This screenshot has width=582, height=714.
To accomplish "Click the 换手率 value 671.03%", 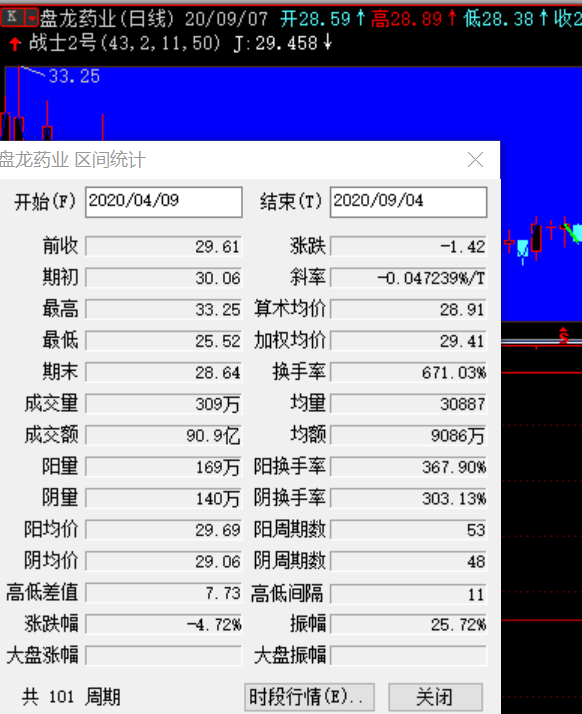I will 408,372.
